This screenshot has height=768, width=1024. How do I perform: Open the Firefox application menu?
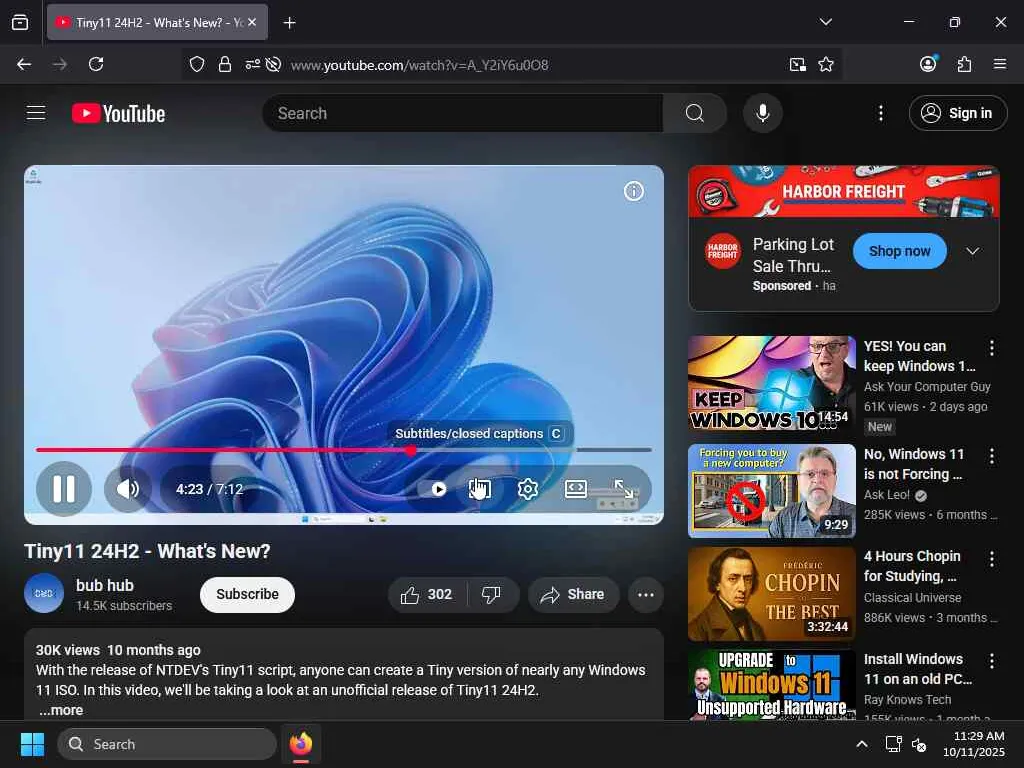pyautogui.click(x=999, y=64)
